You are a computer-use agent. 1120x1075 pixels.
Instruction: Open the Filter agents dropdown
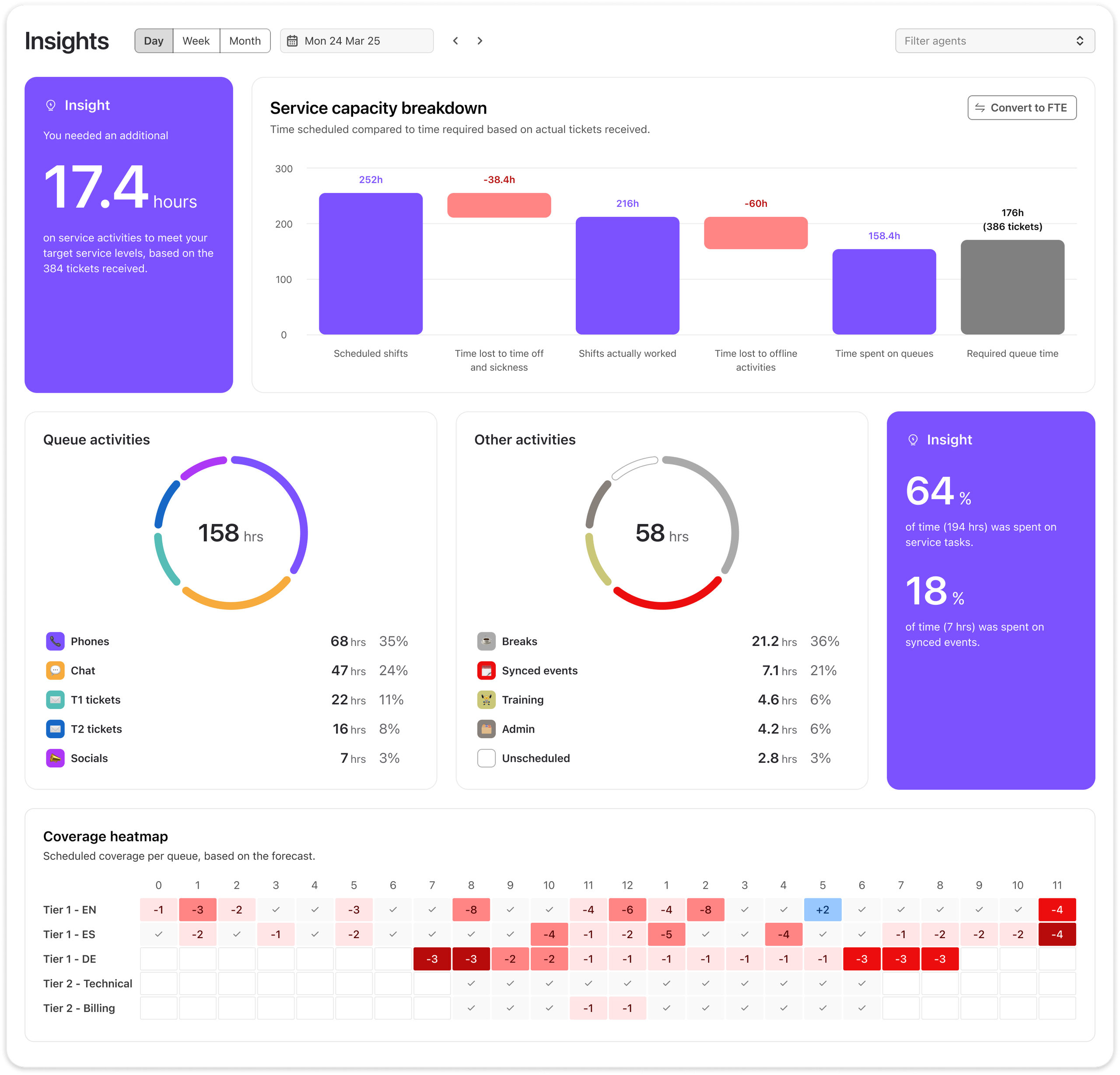tap(994, 41)
